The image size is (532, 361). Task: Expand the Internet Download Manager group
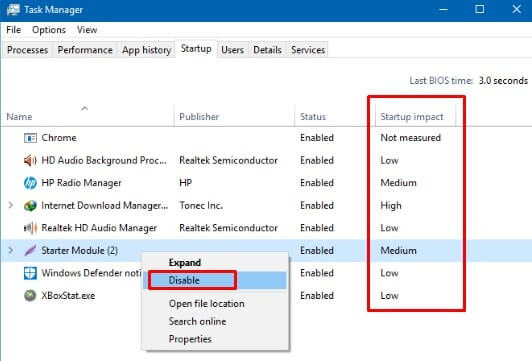tap(11, 205)
